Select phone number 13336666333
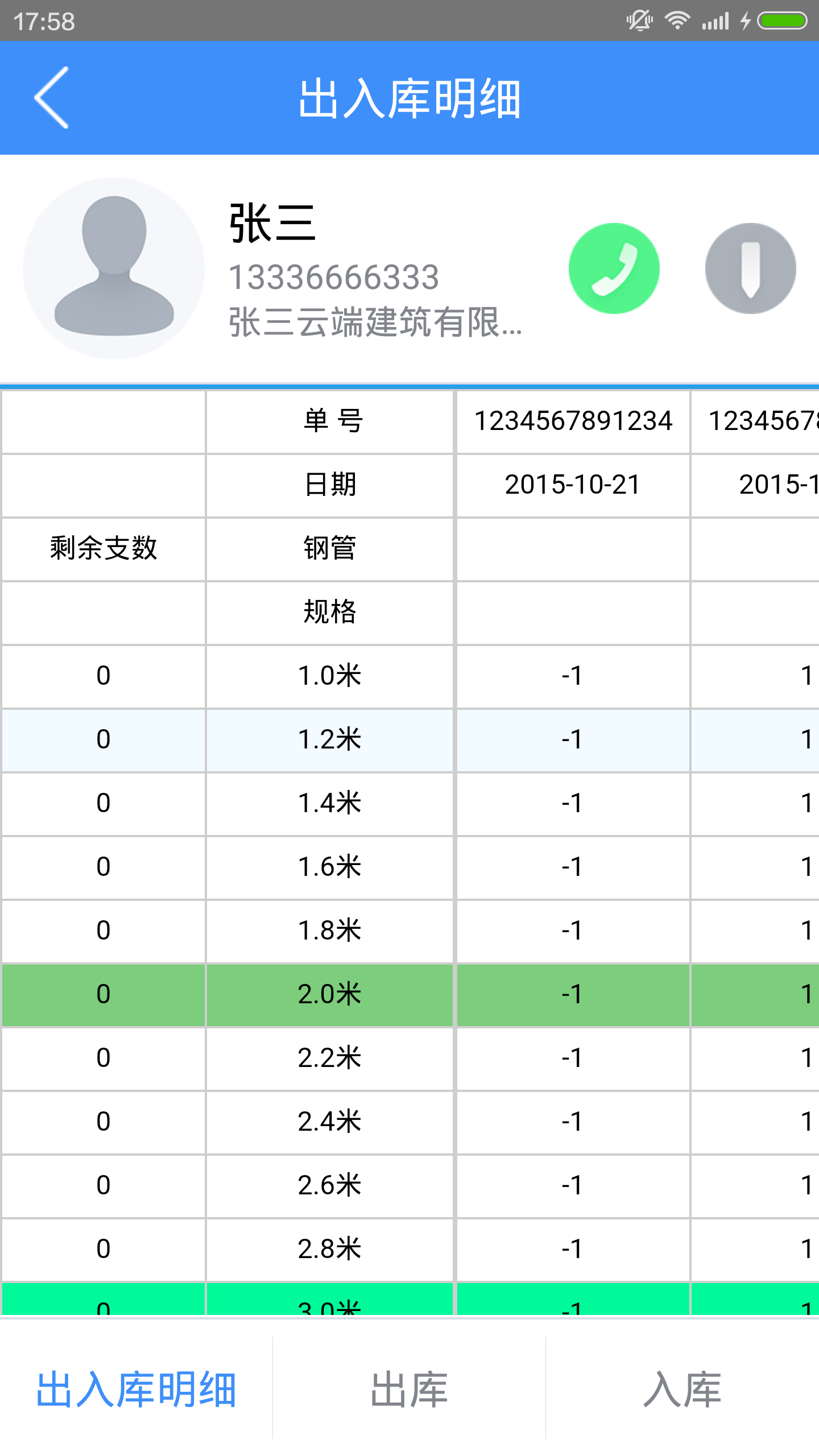Image resolution: width=819 pixels, height=1456 pixels. coord(334,278)
